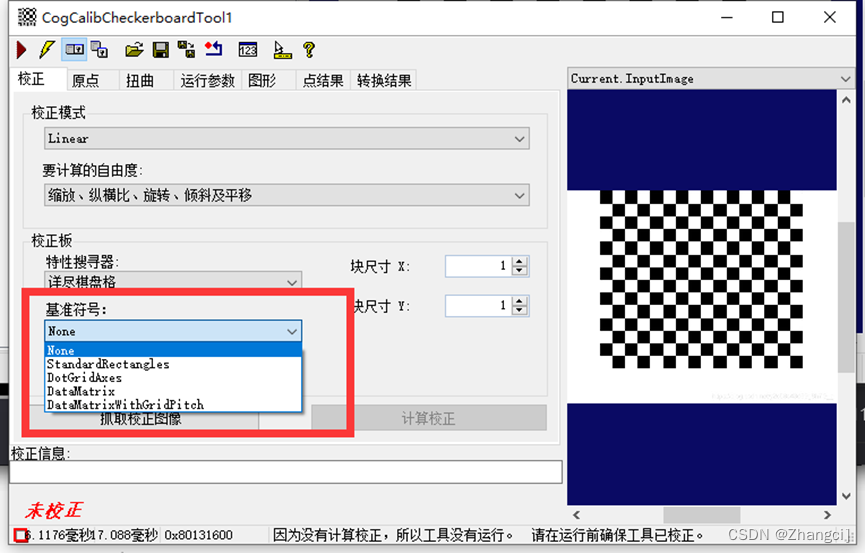Click the floppy disk save icon
865x553 pixels.
coord(161,50)
